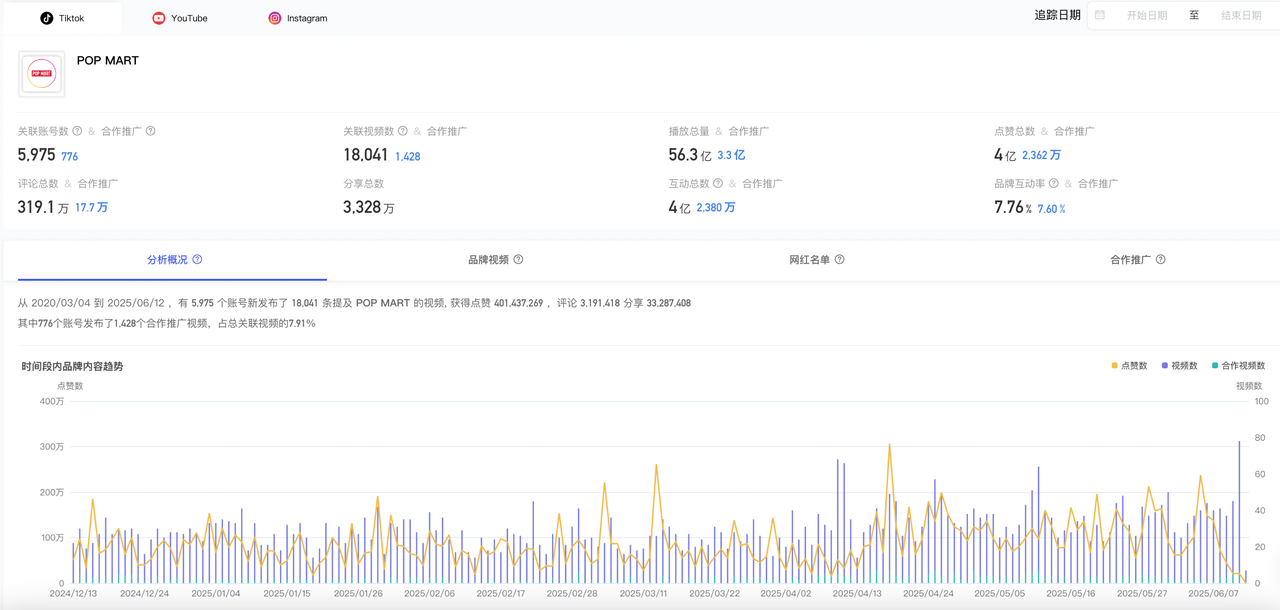Click the 319.1万 total comments value
Screen dimensions: 1280x610
[43, 207]
